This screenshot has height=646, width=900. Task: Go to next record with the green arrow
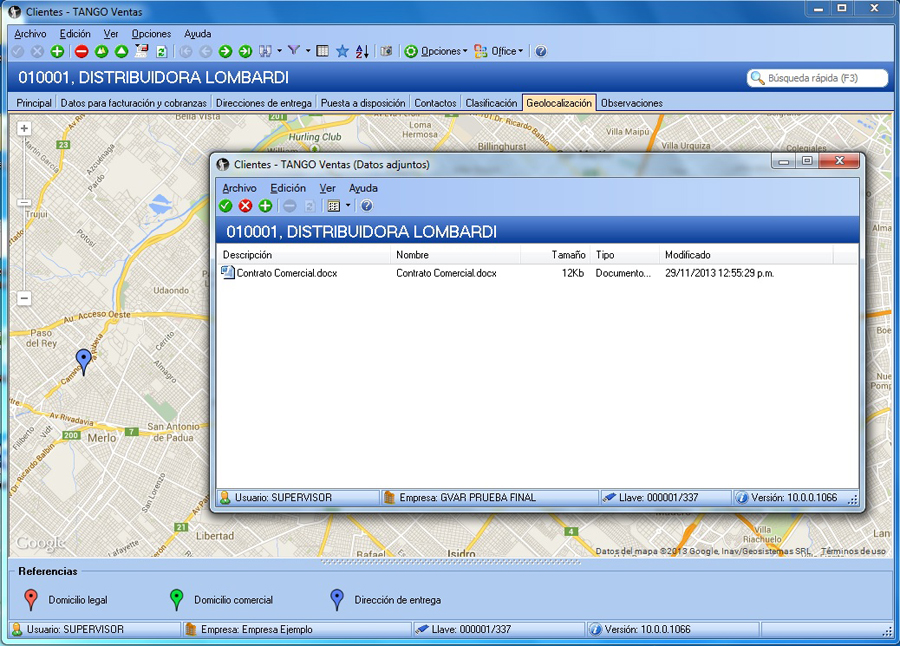225,52
